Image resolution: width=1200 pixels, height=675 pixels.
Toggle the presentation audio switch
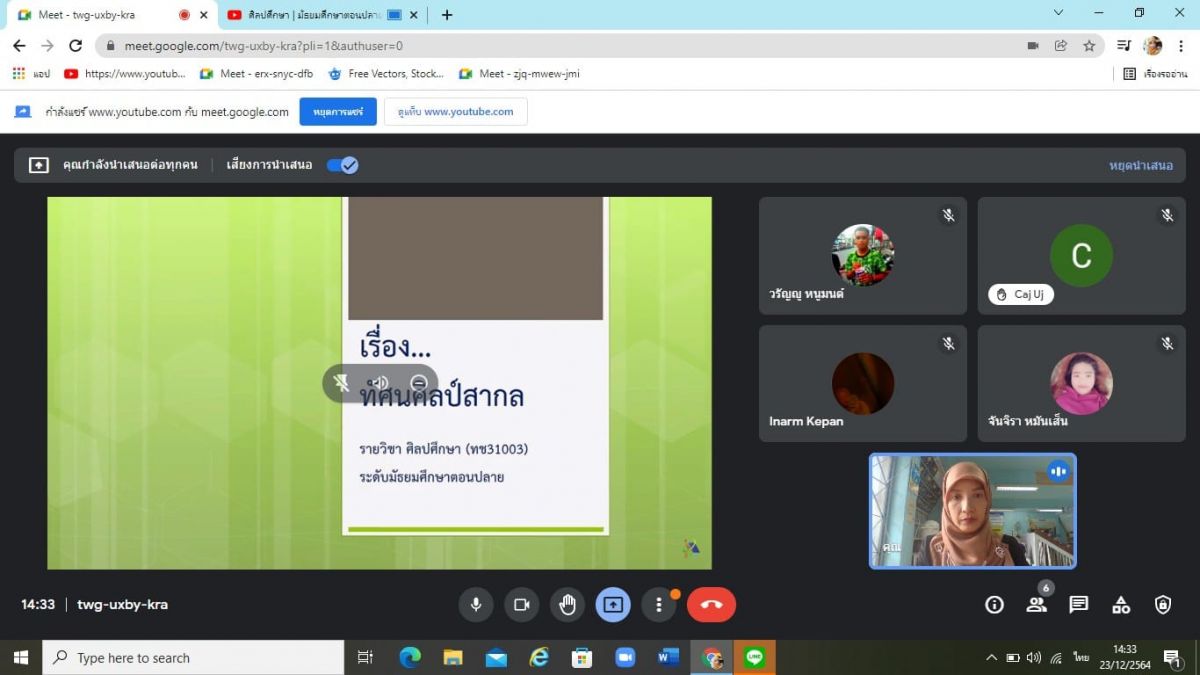(x=342, y=165)
